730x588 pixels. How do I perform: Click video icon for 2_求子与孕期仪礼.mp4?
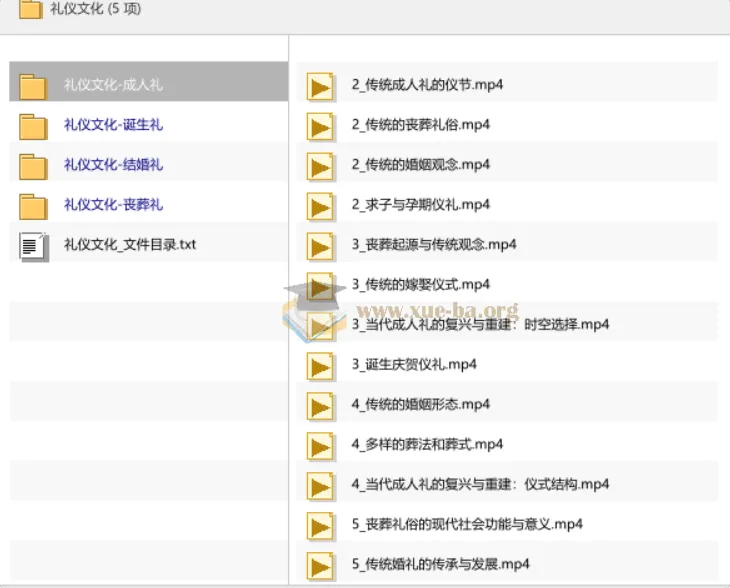[320, 207]
